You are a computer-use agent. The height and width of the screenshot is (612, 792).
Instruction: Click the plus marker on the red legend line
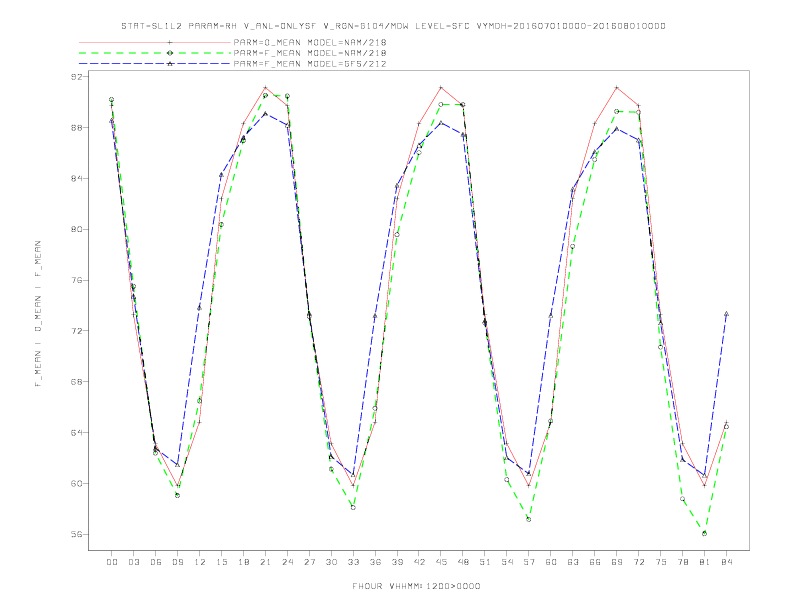point(170,42)
